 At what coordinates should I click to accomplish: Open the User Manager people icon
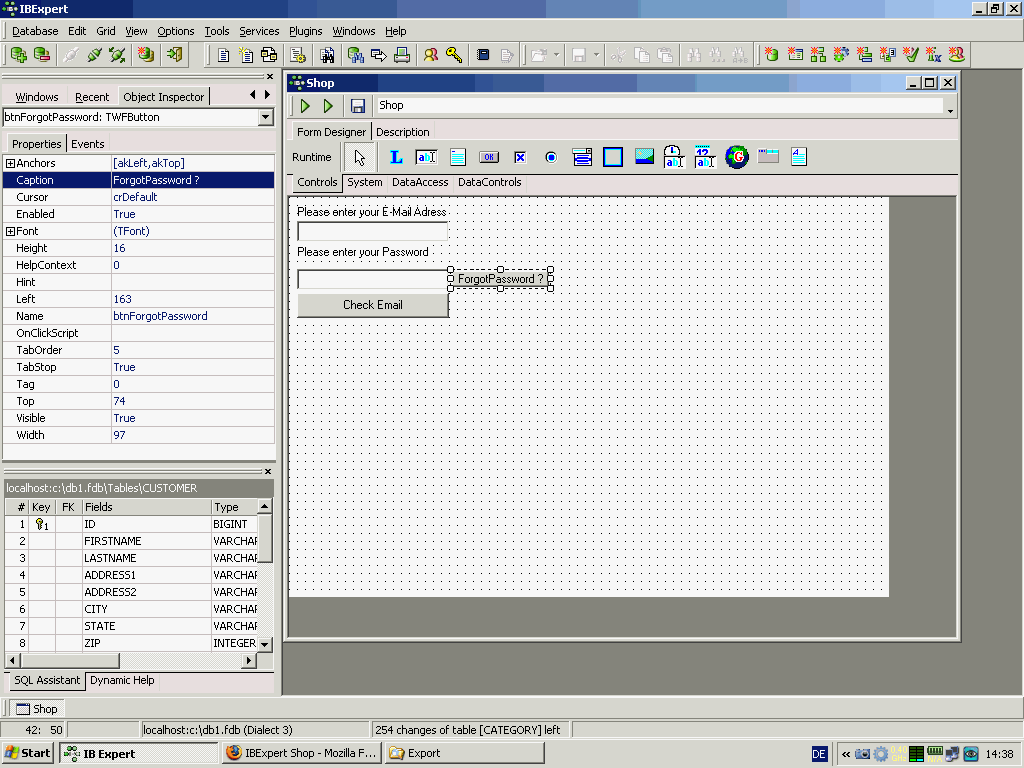click(430, 56)
